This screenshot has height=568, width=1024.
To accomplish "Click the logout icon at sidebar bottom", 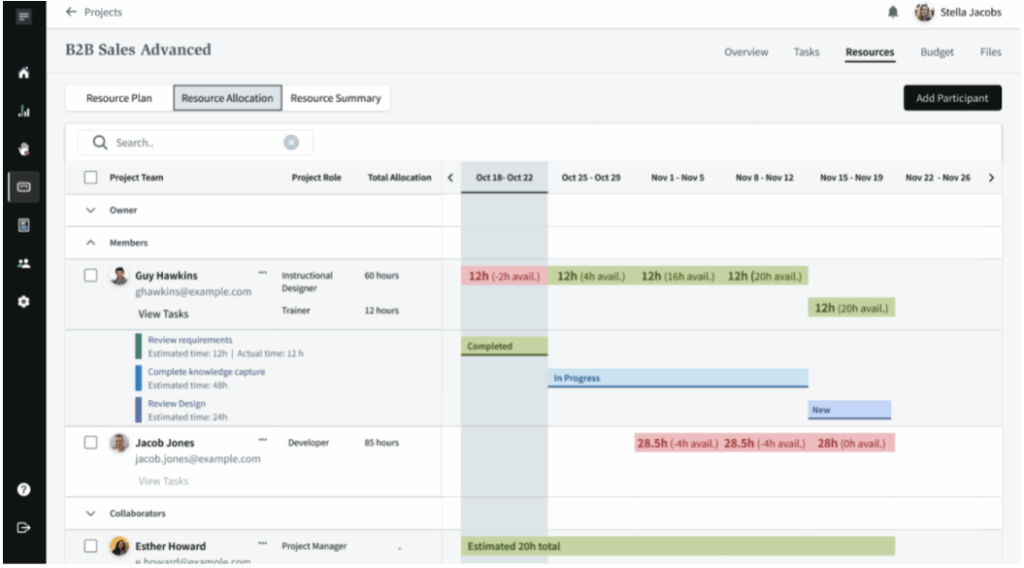I will tap(22, 528).
